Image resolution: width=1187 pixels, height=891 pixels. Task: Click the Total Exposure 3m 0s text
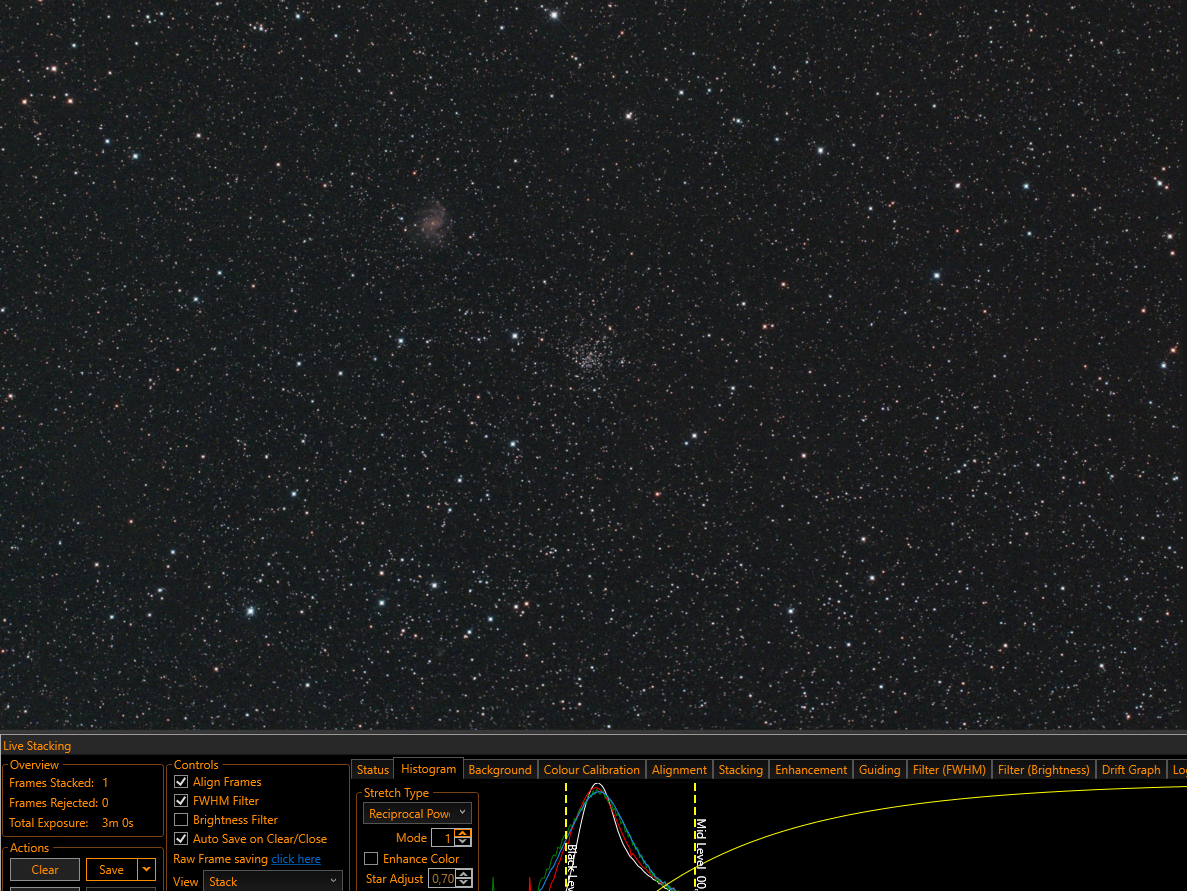click(71, 822)
